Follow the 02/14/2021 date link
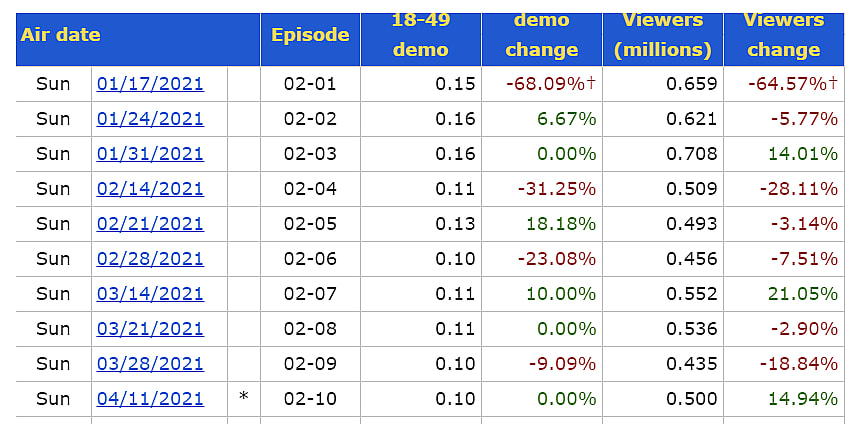Screen dimensions: 854x424 150,189
